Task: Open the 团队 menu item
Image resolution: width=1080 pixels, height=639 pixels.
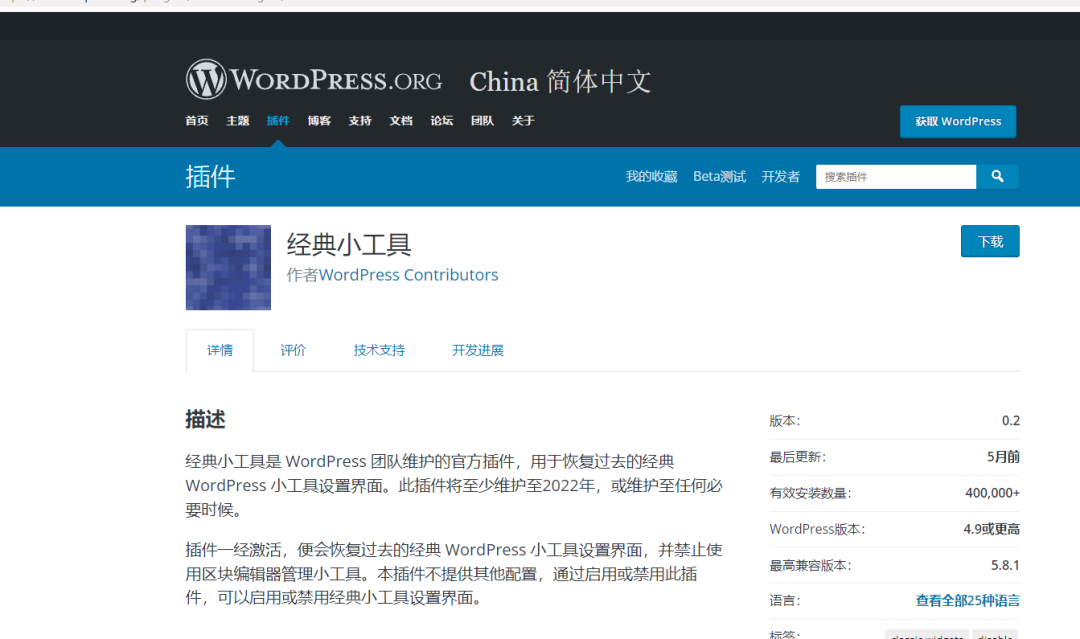Action: 482,121
